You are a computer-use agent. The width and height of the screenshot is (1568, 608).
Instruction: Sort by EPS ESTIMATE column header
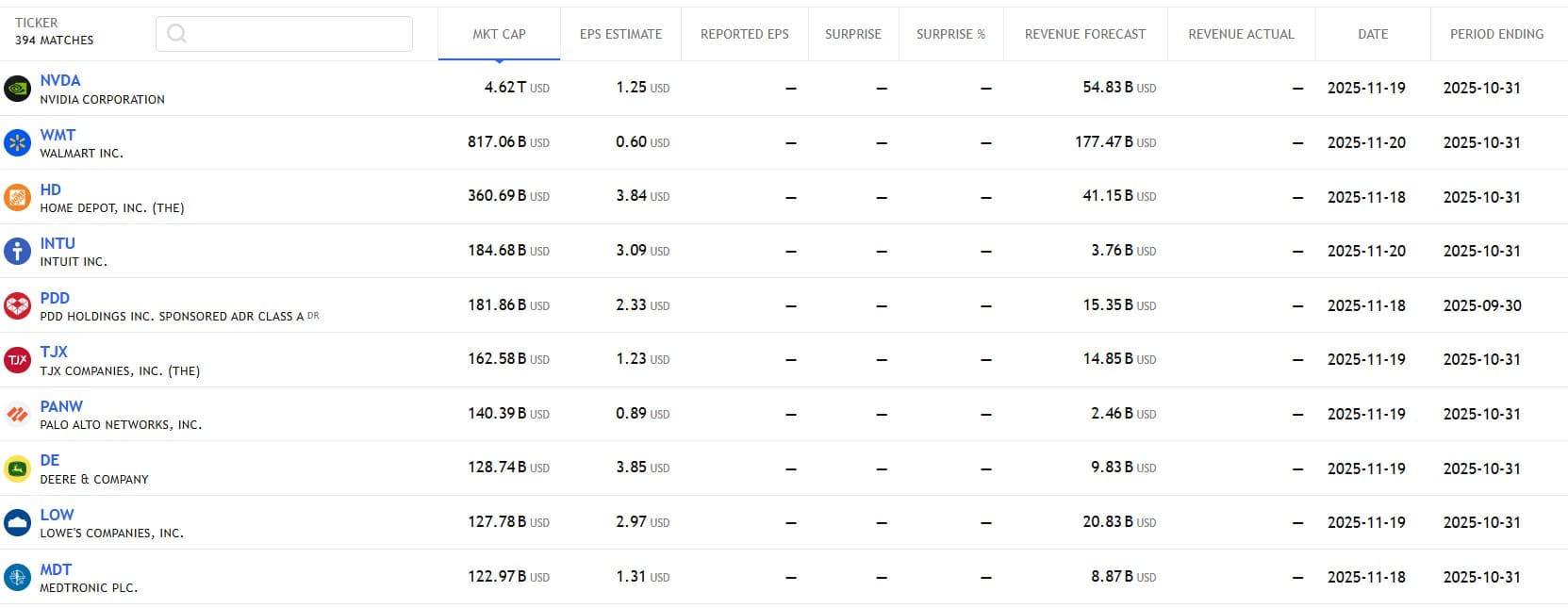(620, 34)
